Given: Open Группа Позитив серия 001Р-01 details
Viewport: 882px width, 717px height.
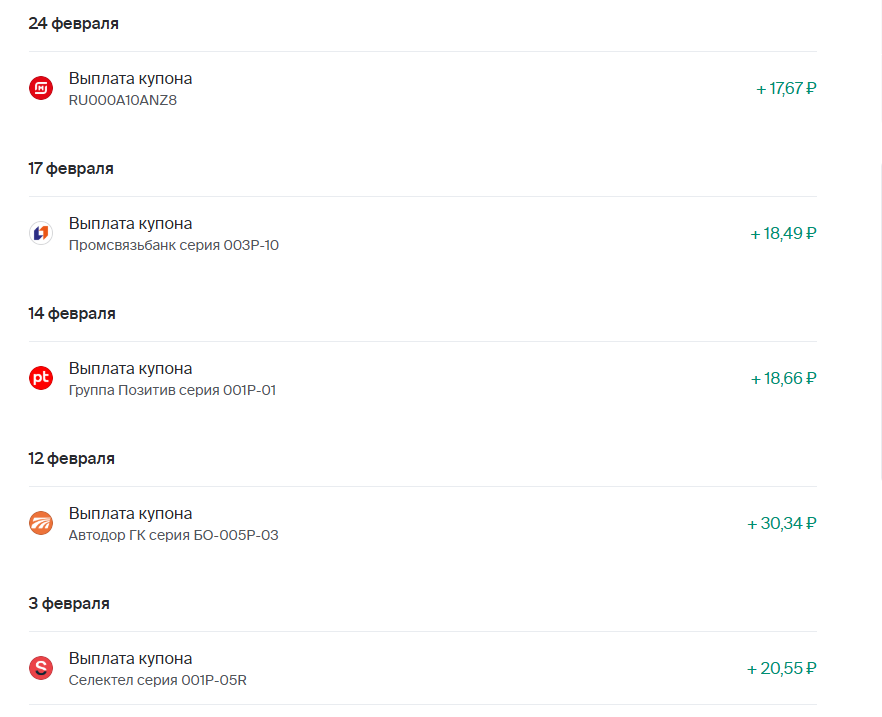Looking at the screenshot, I should click(x=172, y=390).
